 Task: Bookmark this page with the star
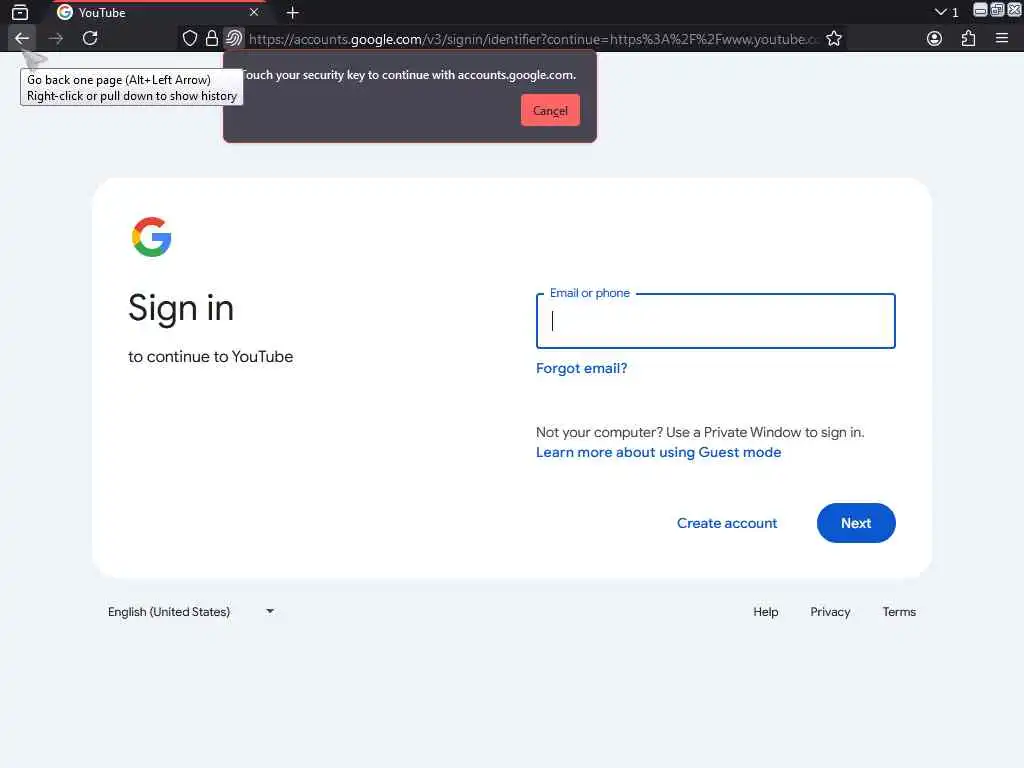coord(834,39)
